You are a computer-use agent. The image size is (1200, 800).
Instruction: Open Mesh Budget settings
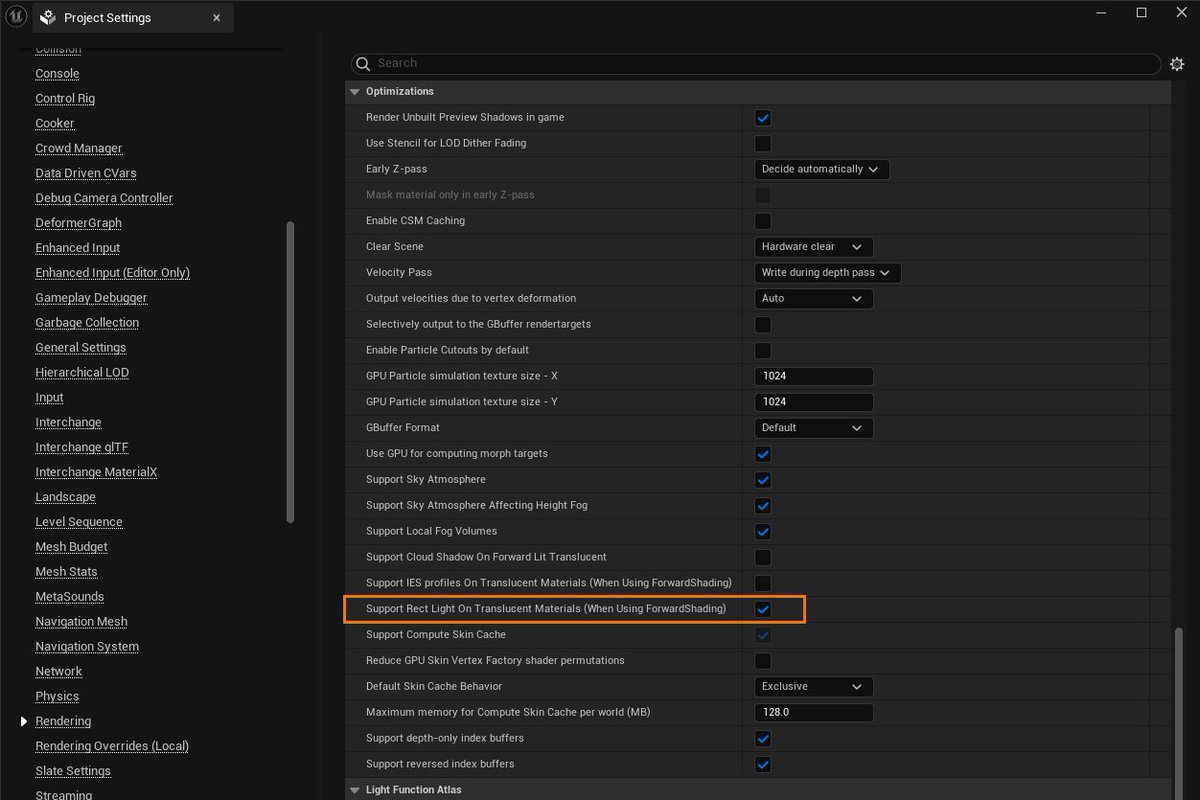[x=71, y=547]
